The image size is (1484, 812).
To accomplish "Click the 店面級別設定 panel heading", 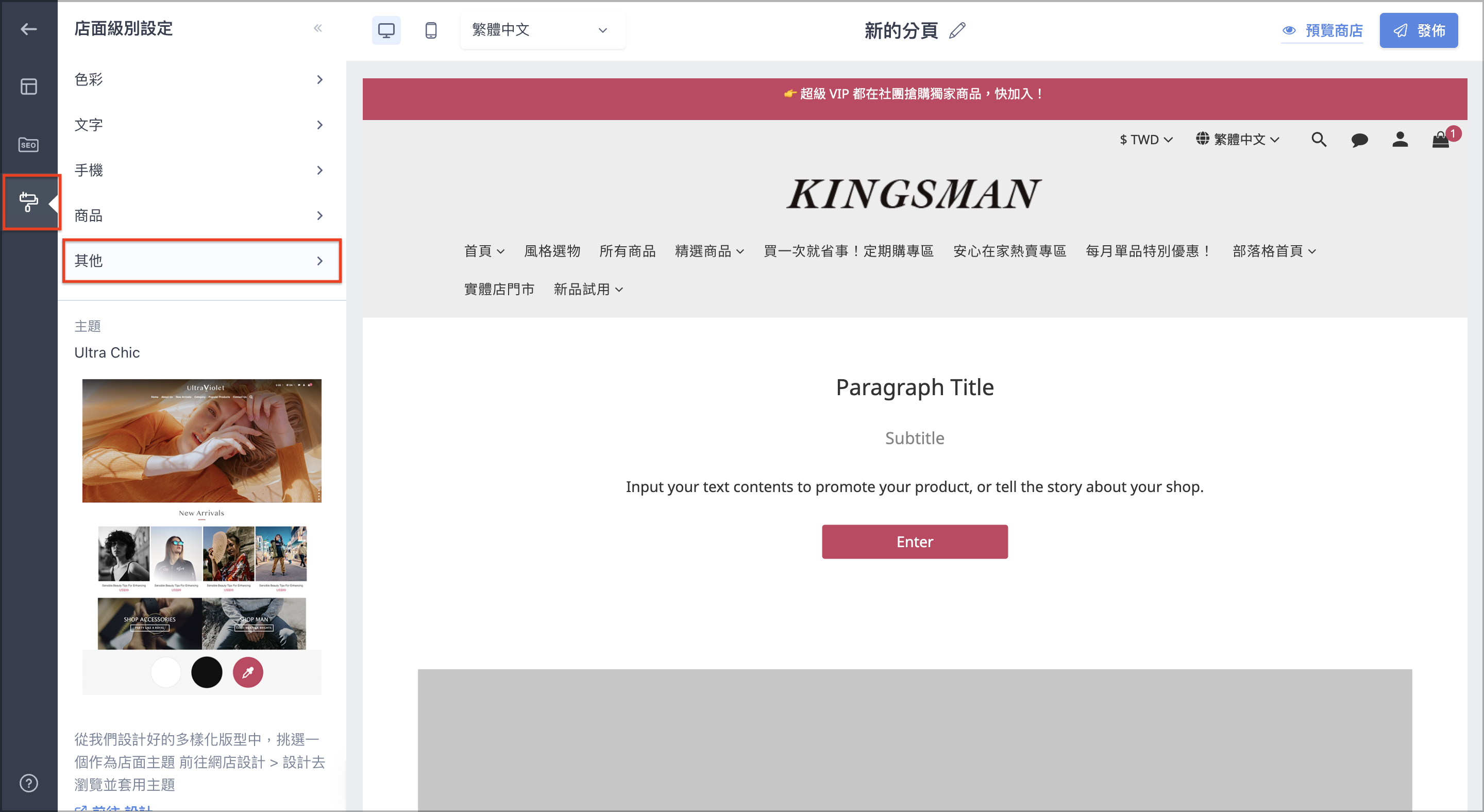I will coord(123,28).
